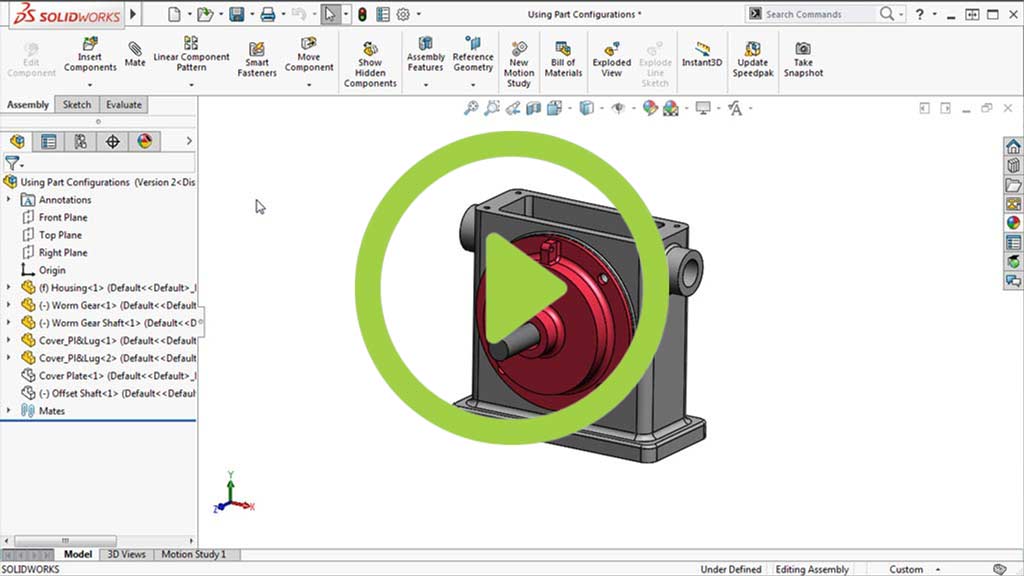1024x576 pixels.
Task: Open Smart Fasteners tool
Action: click(257, 50)
